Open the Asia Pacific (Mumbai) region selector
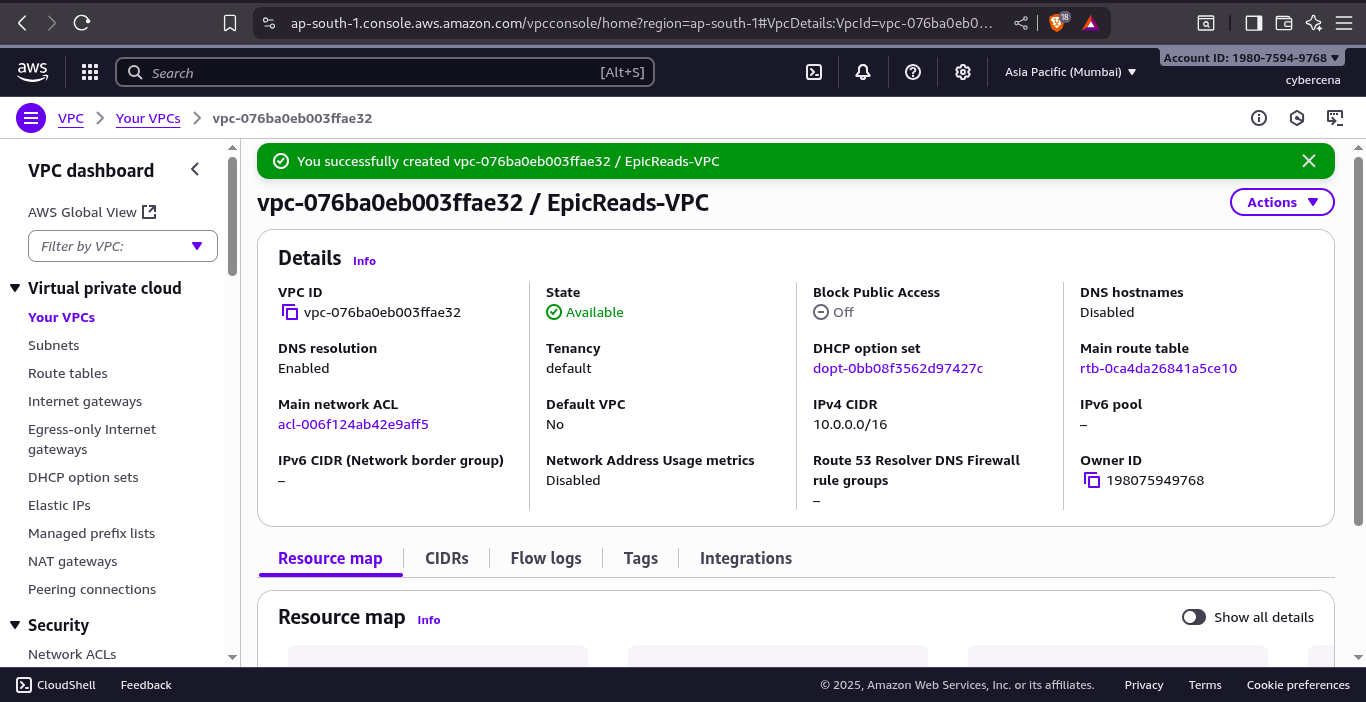 click(x=1070, y=72)
